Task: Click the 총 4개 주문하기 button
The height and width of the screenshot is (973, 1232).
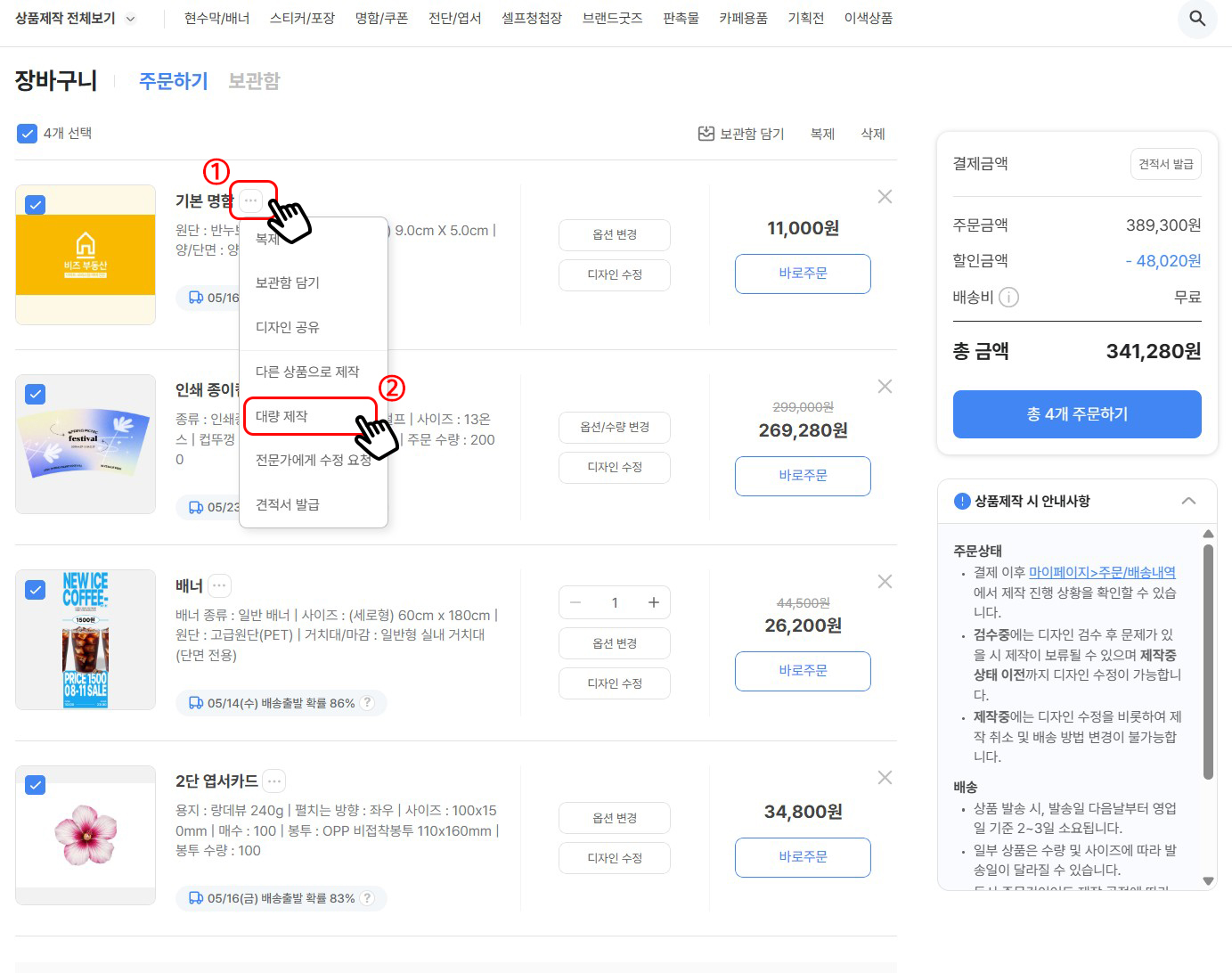Action: click(1076, 414)
